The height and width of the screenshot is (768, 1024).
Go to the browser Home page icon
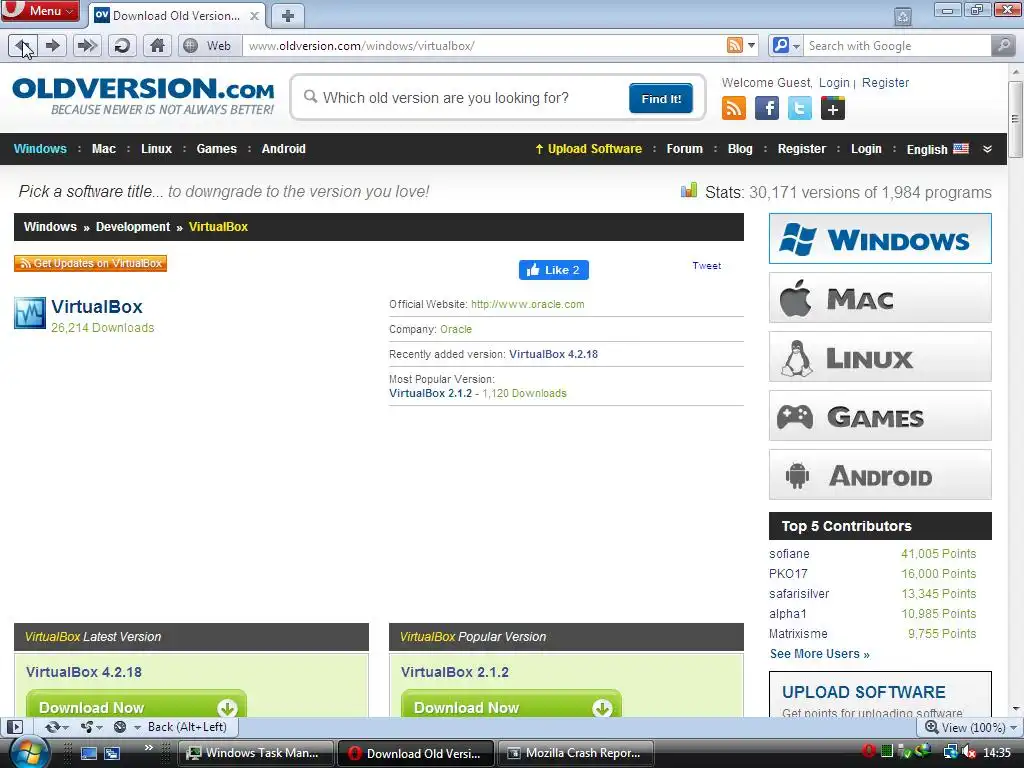[x=157, y=46]
